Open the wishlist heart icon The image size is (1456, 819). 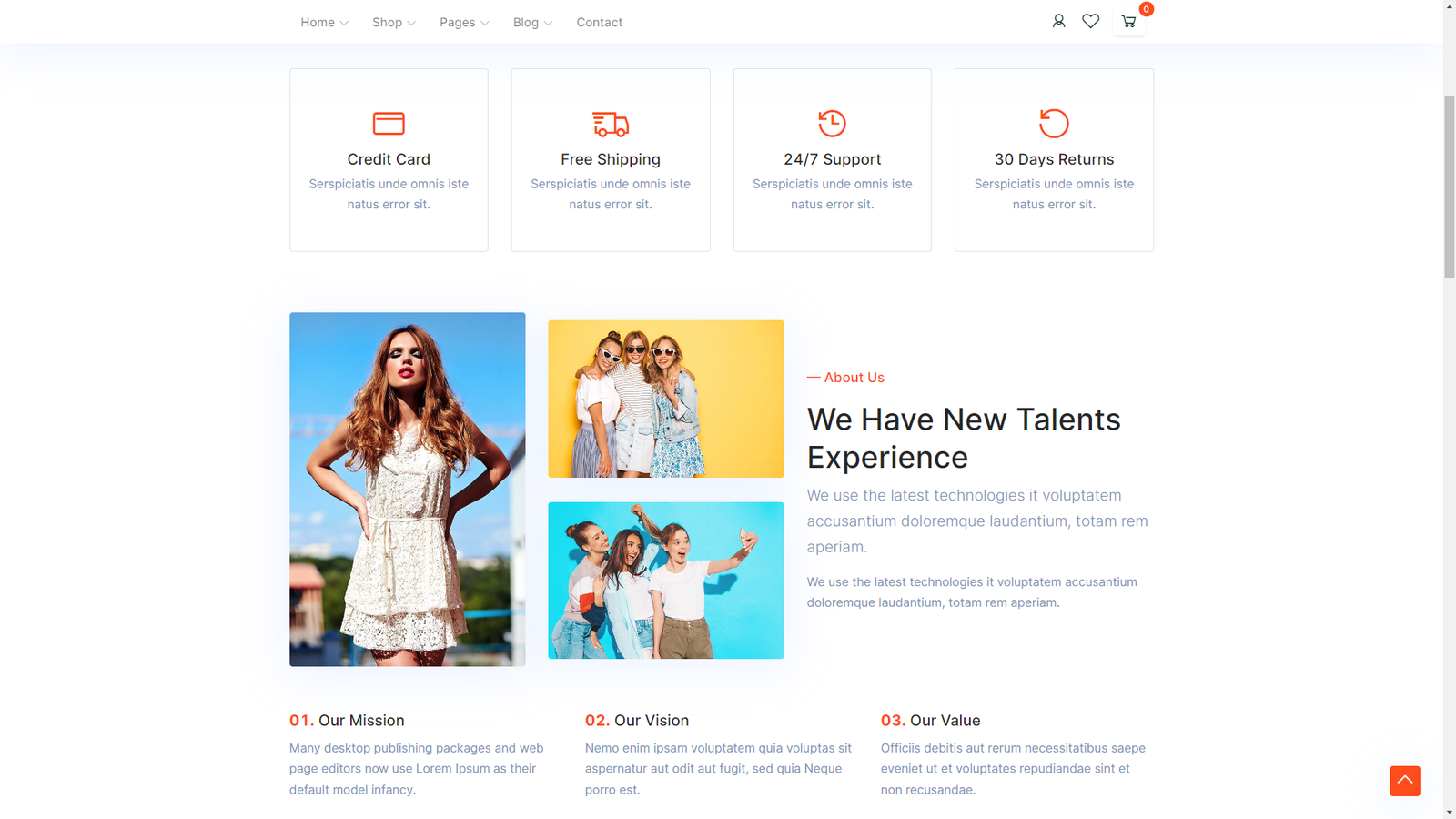(1090, 21)
